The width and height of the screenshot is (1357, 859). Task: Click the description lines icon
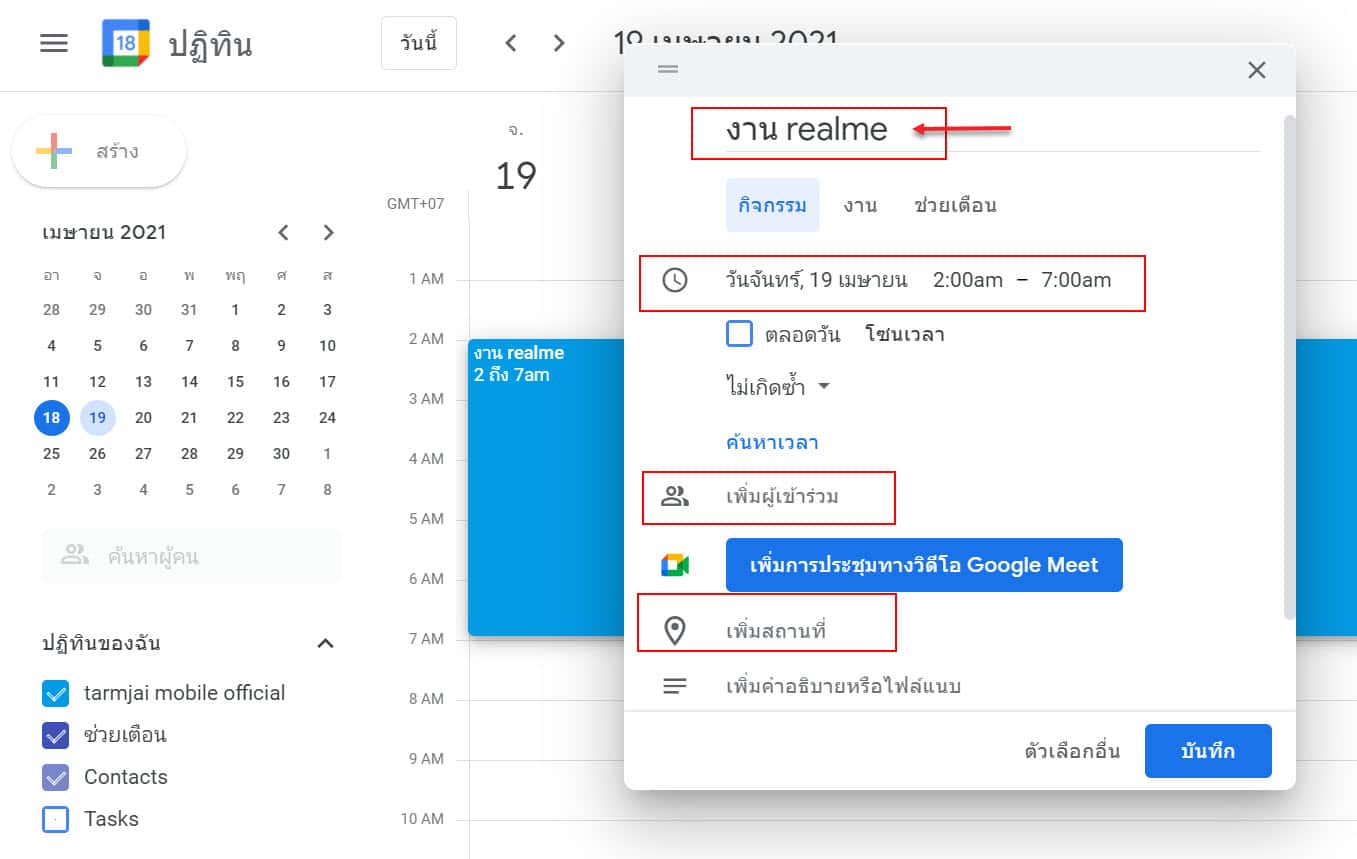point(675,686)
